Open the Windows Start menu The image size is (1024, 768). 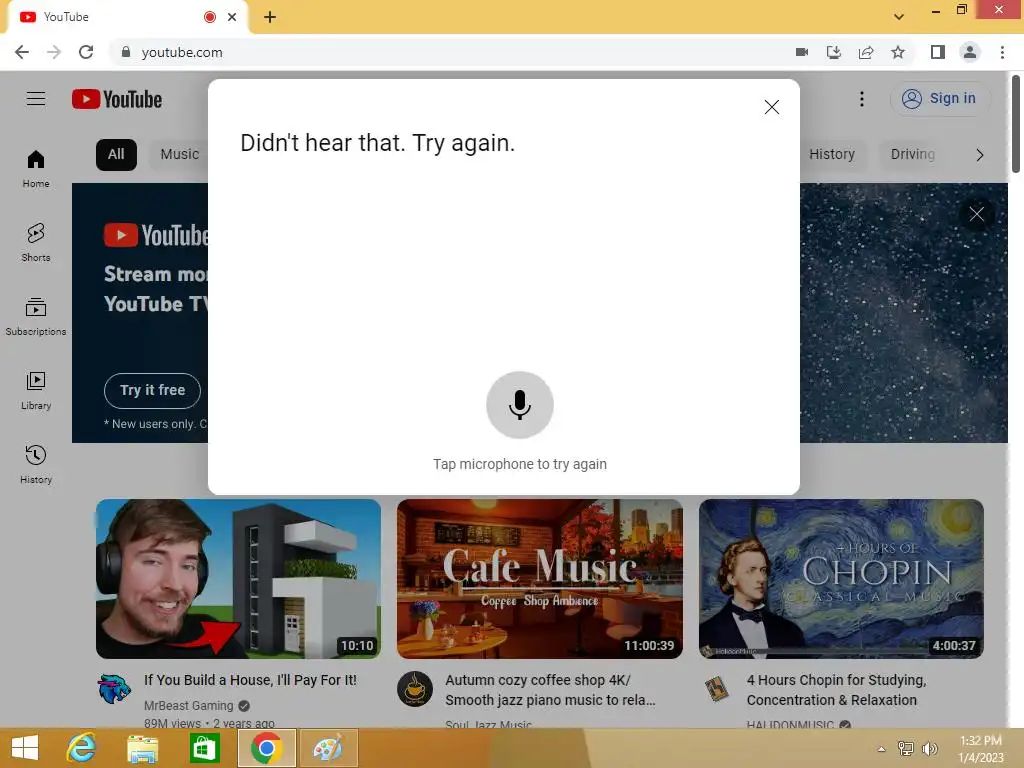point(25,748)
